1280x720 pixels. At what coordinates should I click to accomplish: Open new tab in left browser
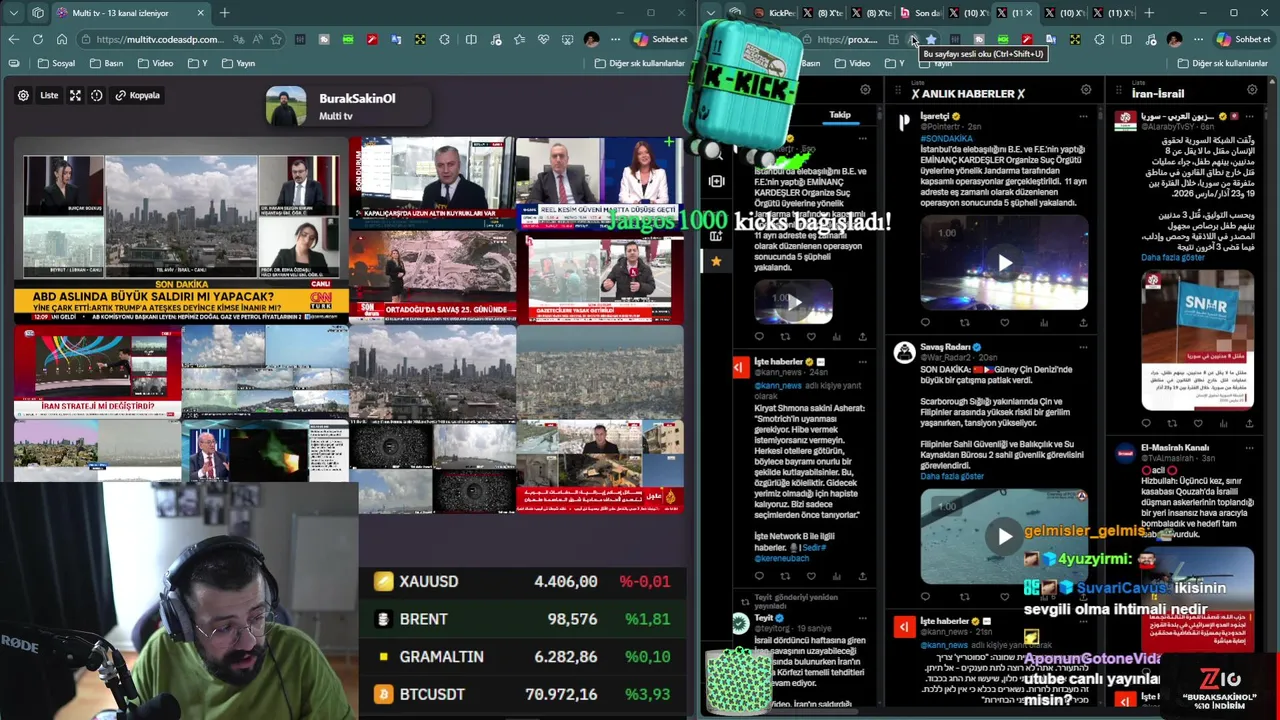coord(224,13)
